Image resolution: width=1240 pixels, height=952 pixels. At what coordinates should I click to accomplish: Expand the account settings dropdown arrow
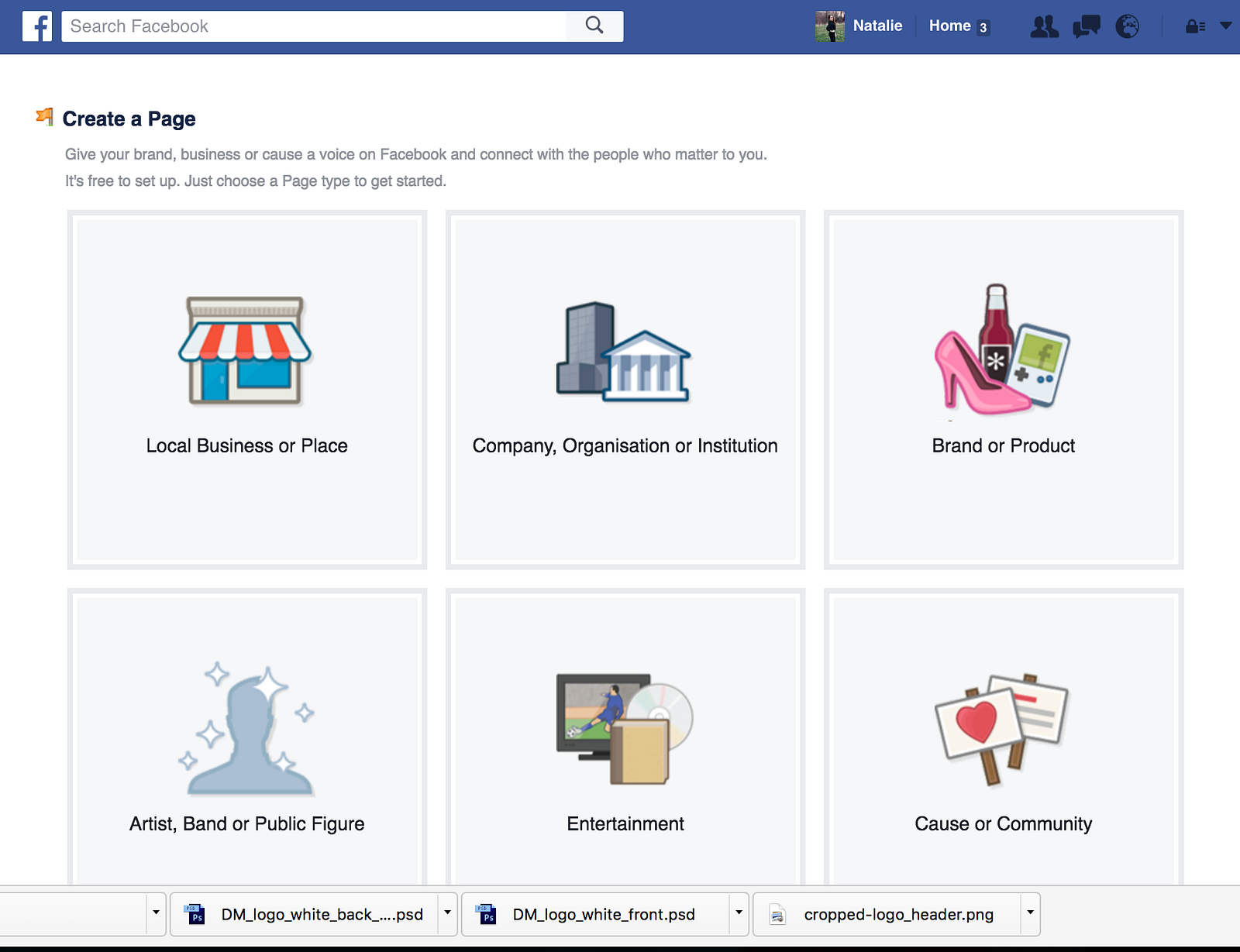point(1225,26)
